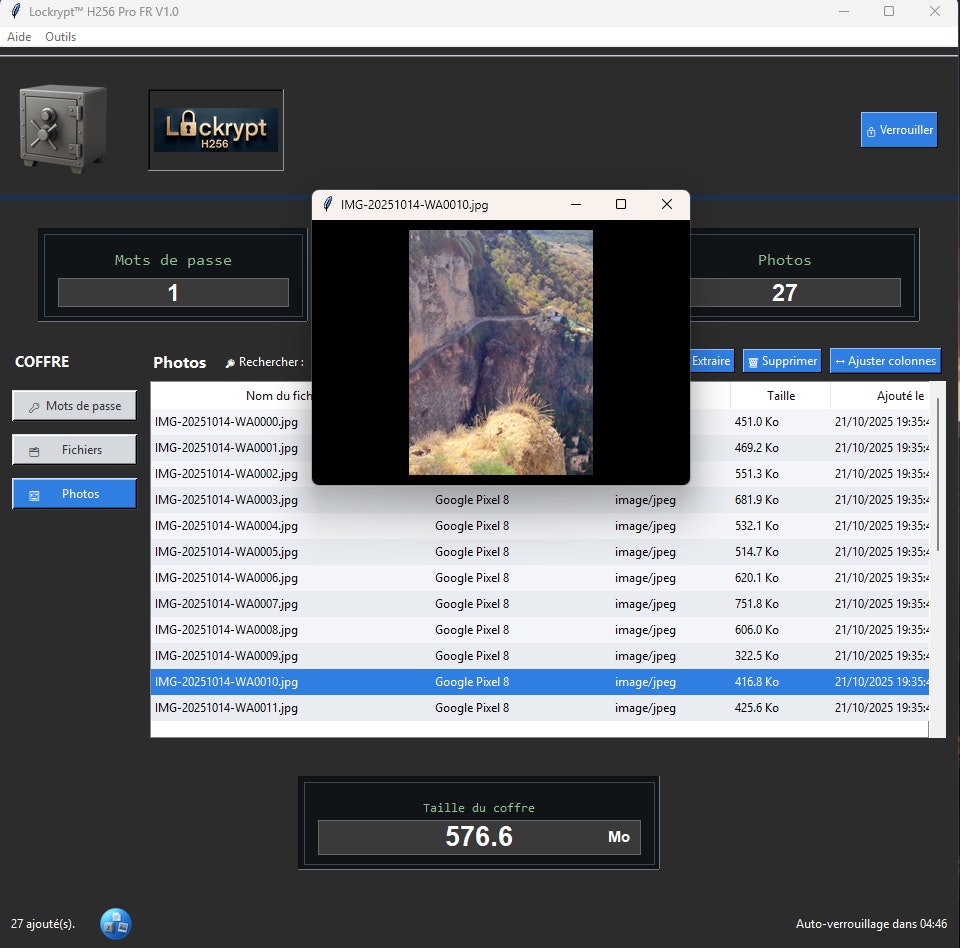The image size is (960, 948).
Task: Lock the vault with the Verrouiller button
Action: coord(898,129)
